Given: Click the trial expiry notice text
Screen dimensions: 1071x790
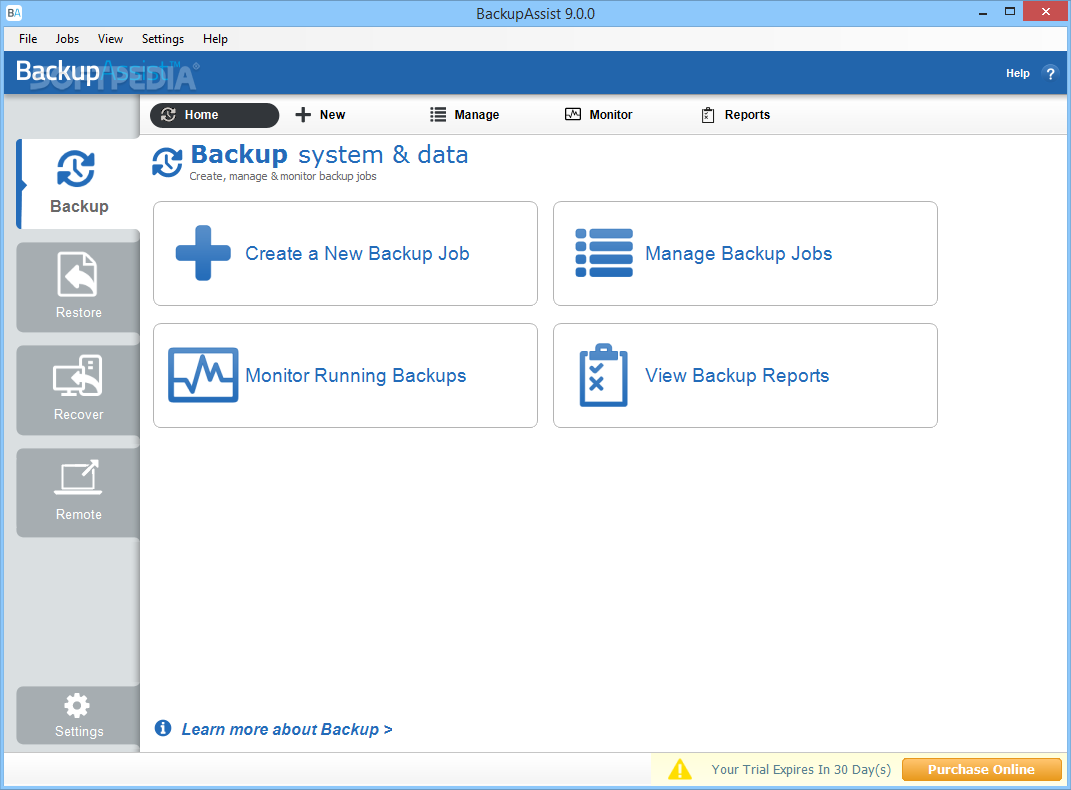Looking at the screenshot, I should tap(801, 770).
